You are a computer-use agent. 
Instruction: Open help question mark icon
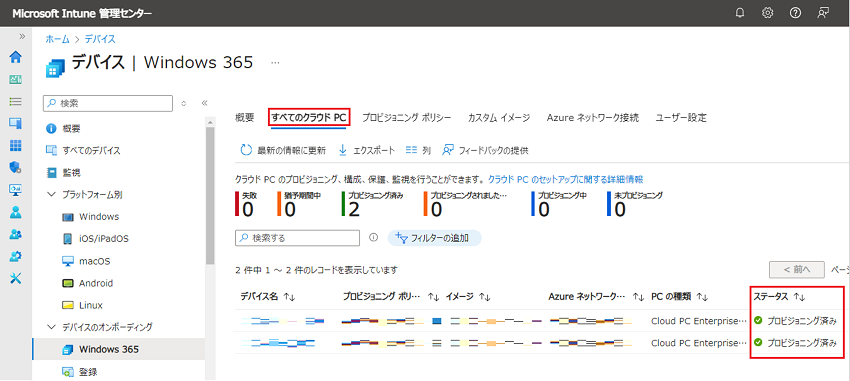795,13
